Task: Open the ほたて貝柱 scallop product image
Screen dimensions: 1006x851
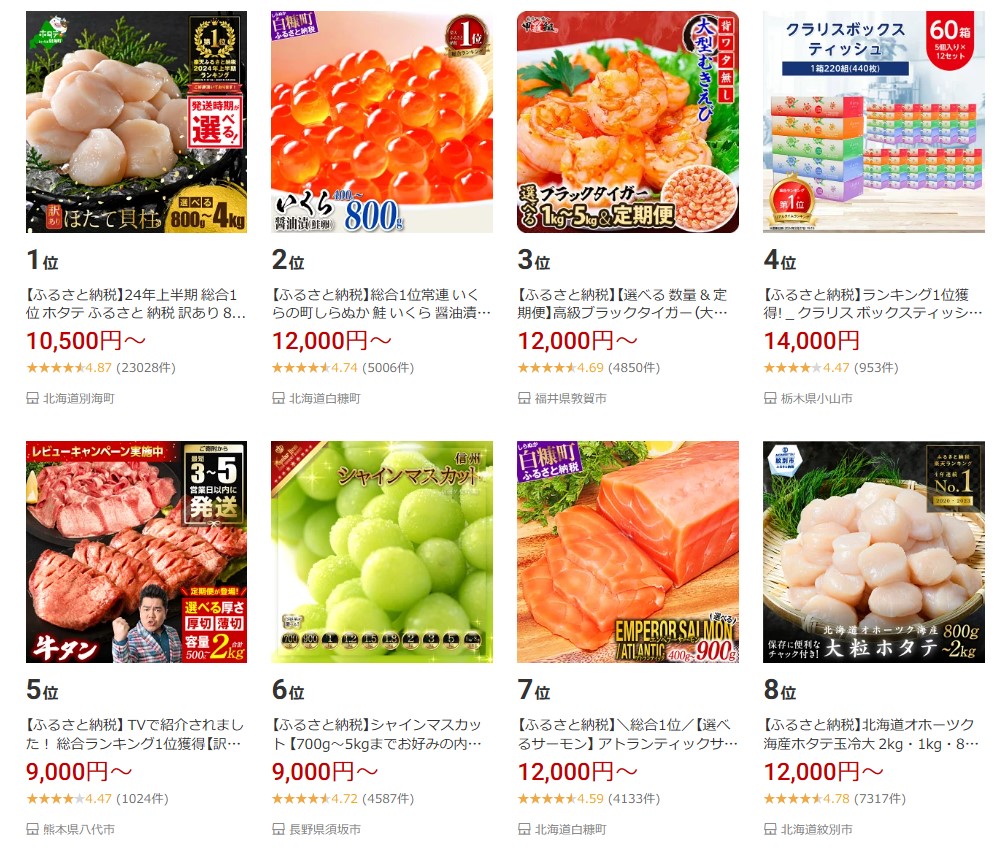Action: click(x=136, y=122)
